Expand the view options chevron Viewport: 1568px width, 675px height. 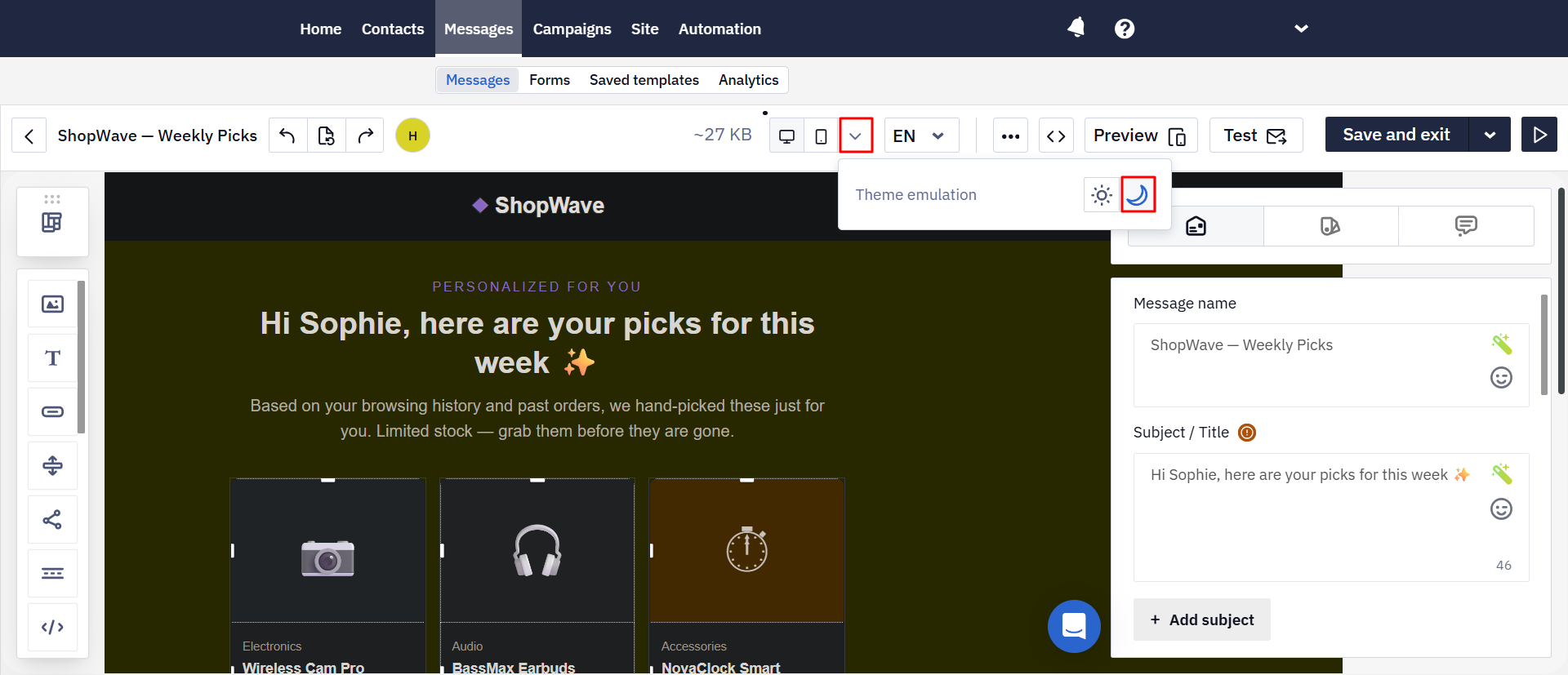(856, 135)
